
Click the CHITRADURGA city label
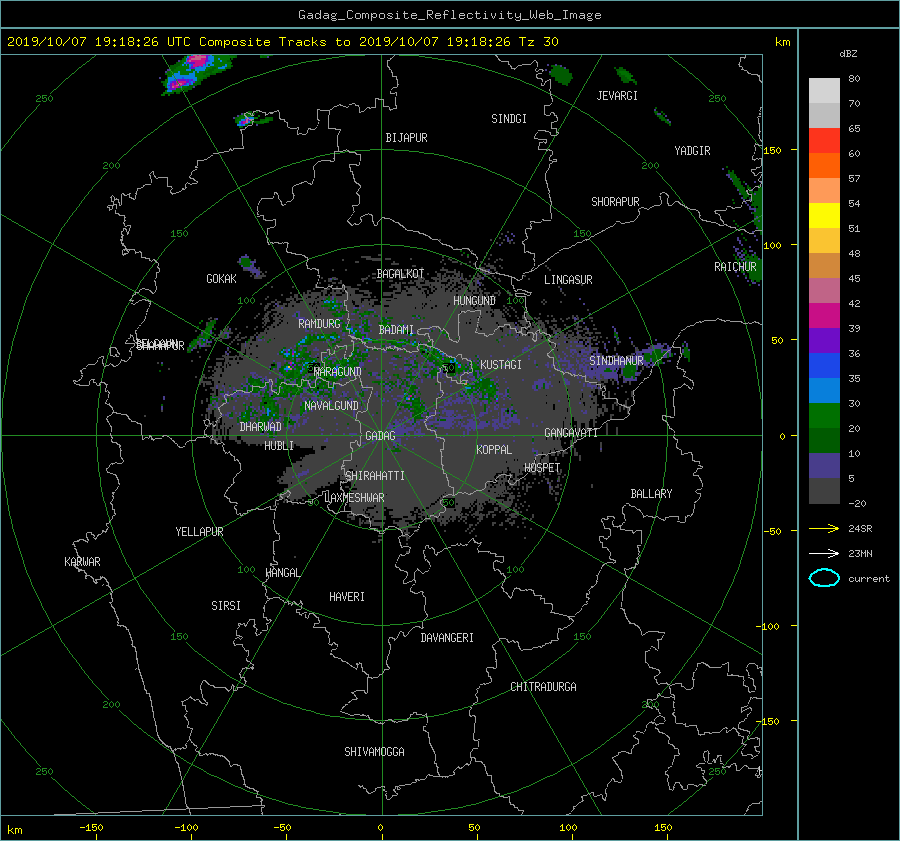pyautogui.click(x=543, y=687)
